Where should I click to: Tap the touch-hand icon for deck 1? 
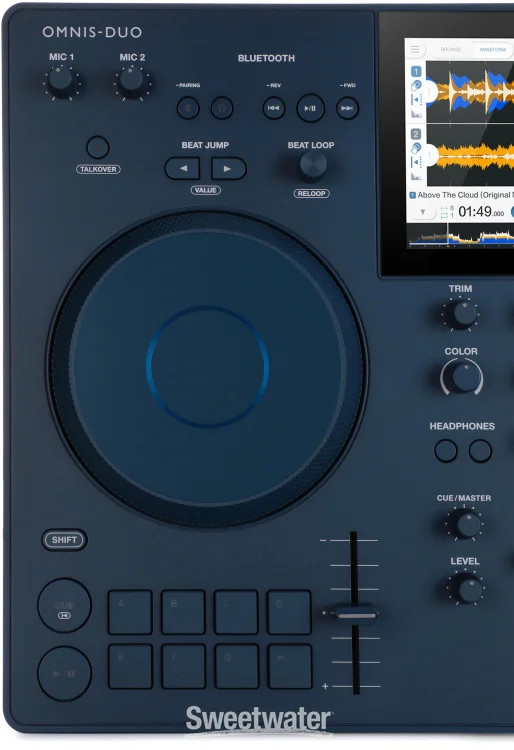pyautogui.click(x=416, y=86)
